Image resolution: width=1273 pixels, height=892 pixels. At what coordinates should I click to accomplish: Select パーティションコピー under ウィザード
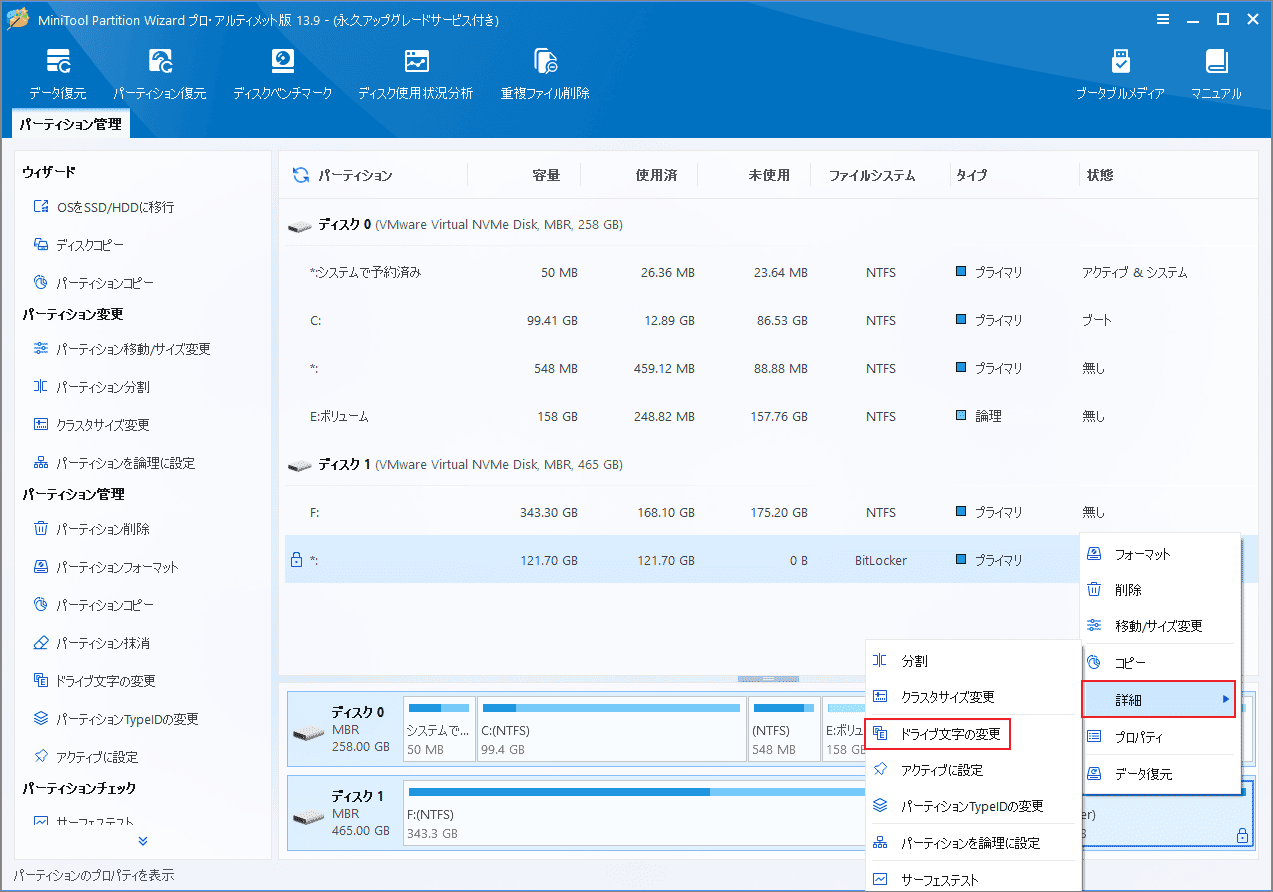point(94,283)
